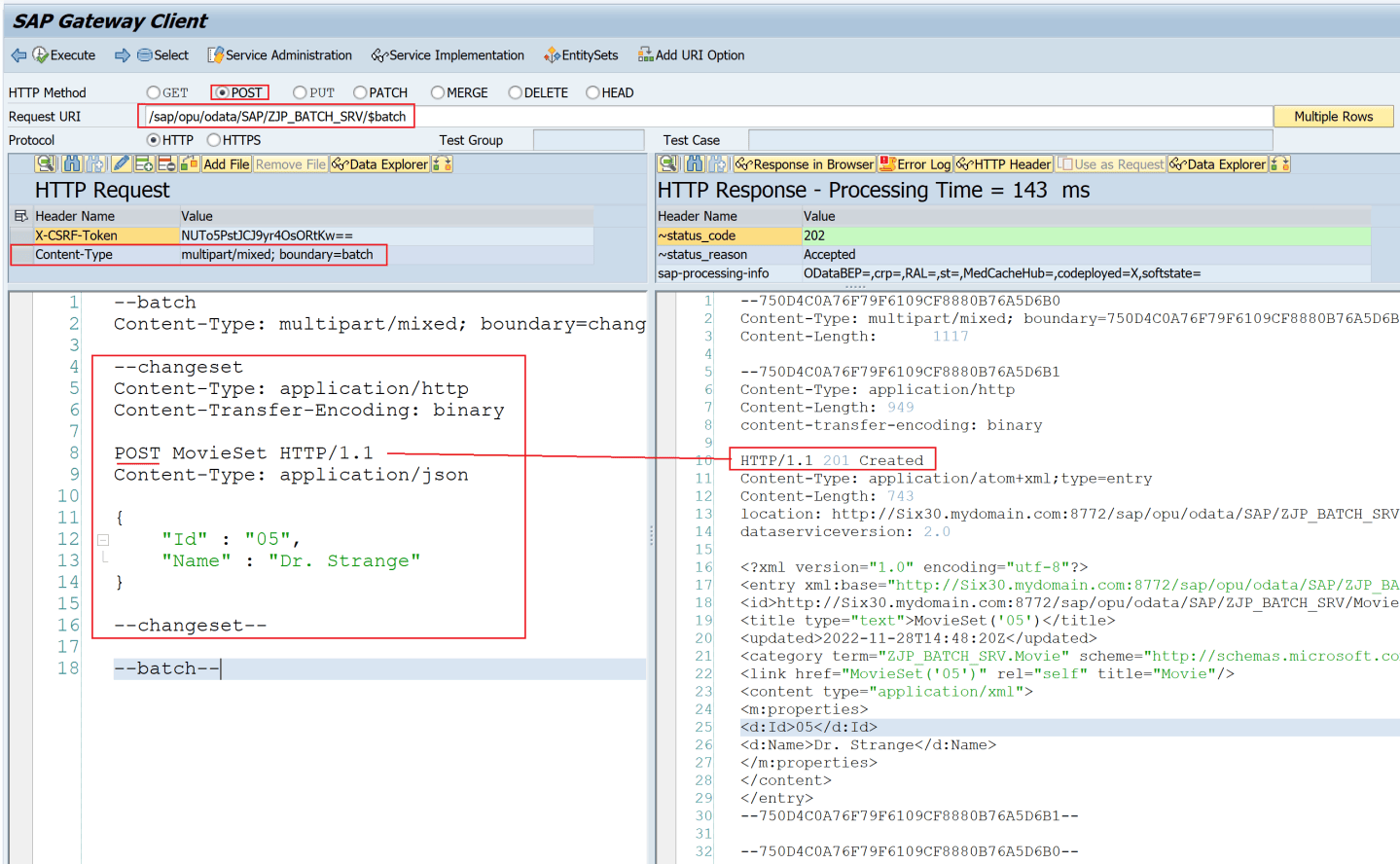The height and width of the screenshot is (864, 1400).
Task: Click the Find binoculars icon in HTTP Response toolbar
Action: (695, 163)
